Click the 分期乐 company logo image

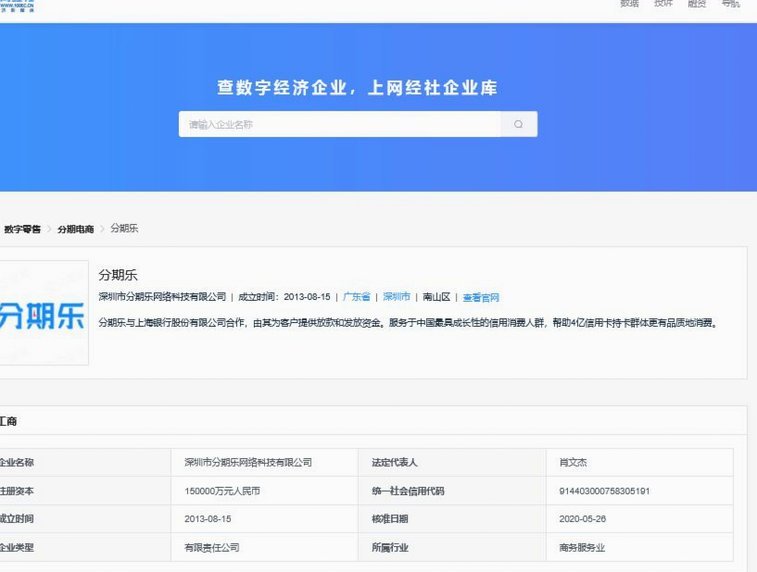click(x=42, y=313)
